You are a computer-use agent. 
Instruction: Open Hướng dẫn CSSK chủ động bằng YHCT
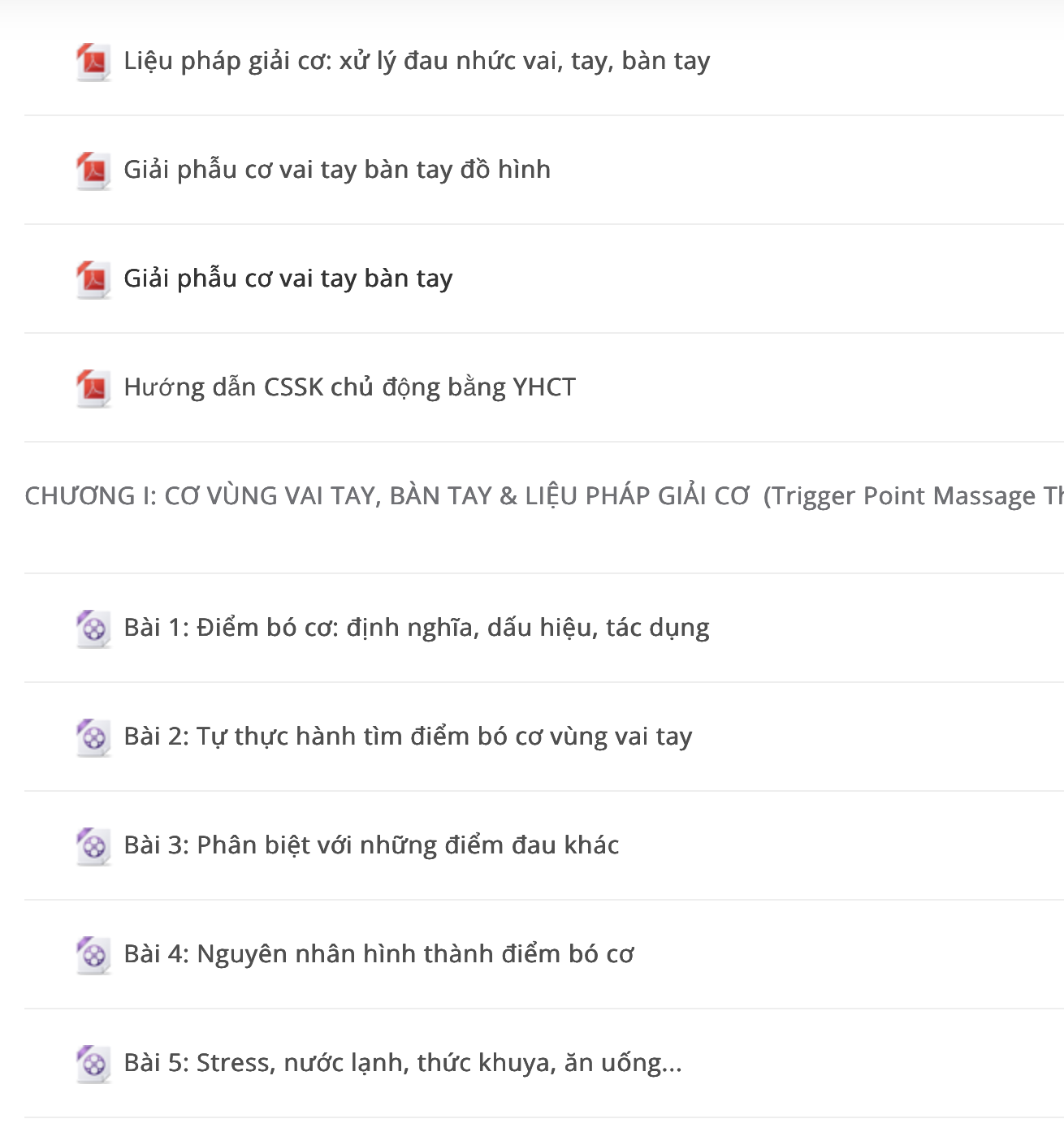[x=349, y=388]
